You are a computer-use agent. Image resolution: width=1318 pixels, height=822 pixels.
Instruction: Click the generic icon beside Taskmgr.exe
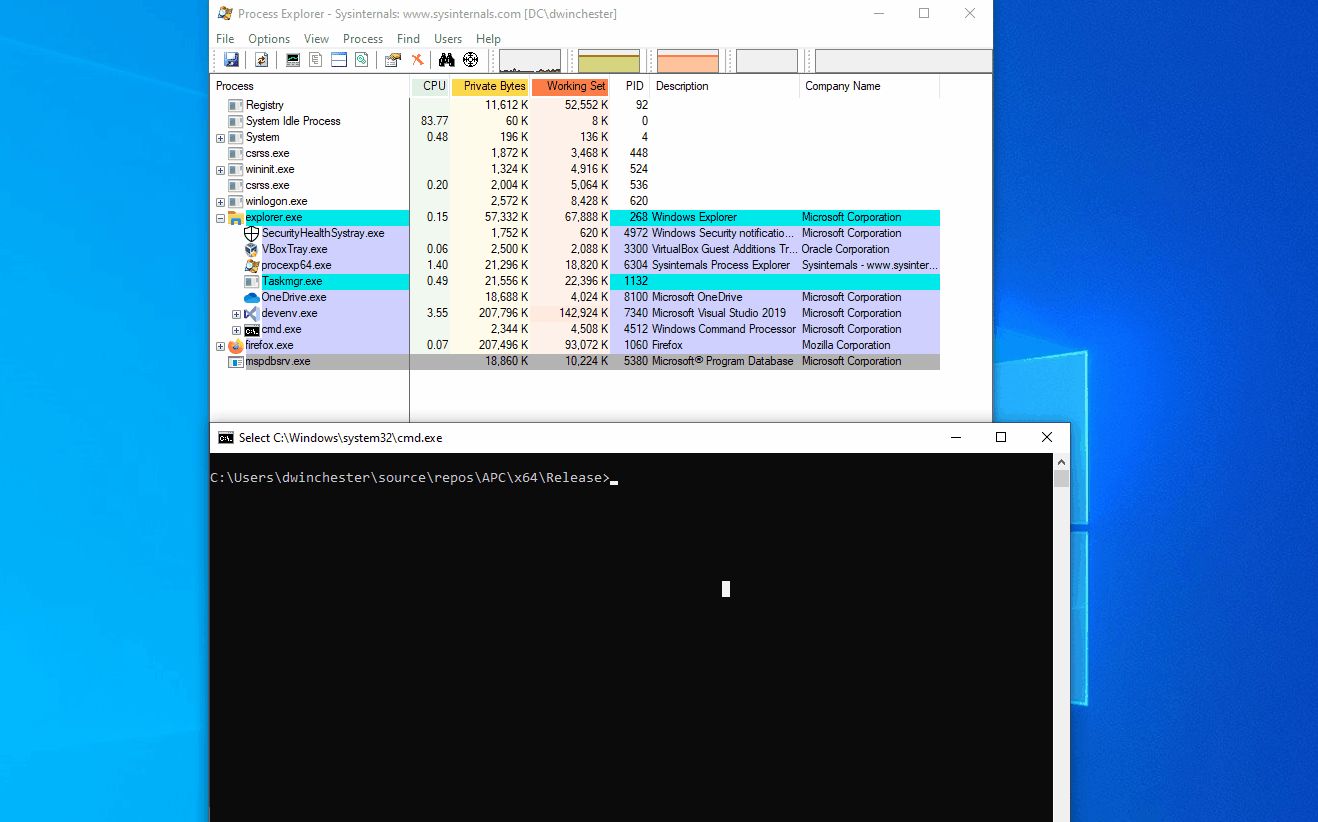click(252, 281)
